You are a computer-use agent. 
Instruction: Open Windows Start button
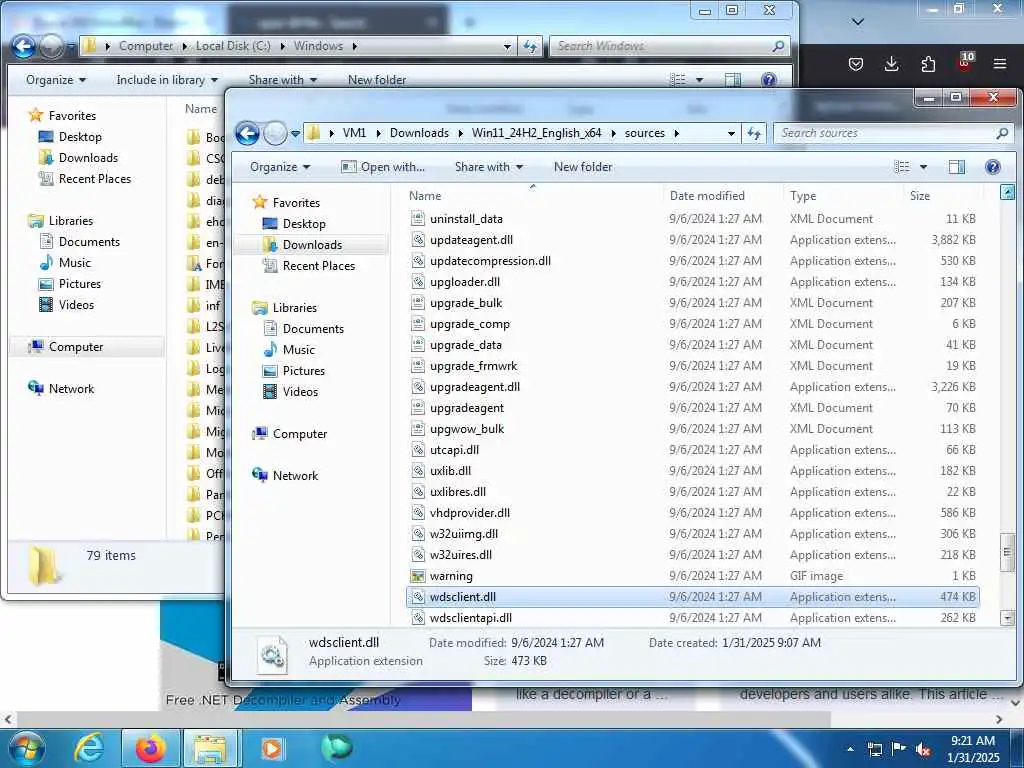27,748
